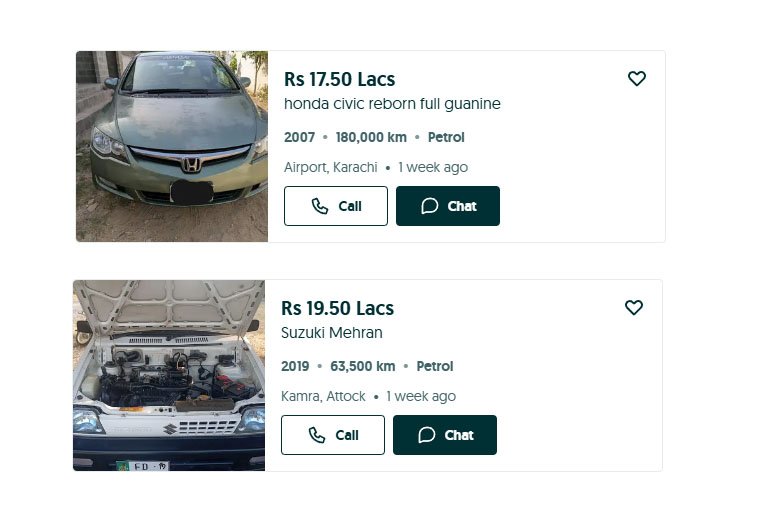The height and width of the screenshot is (515, 778).
Task: Click the Rs 17.50 Lacs price
Action: [339, 79]
